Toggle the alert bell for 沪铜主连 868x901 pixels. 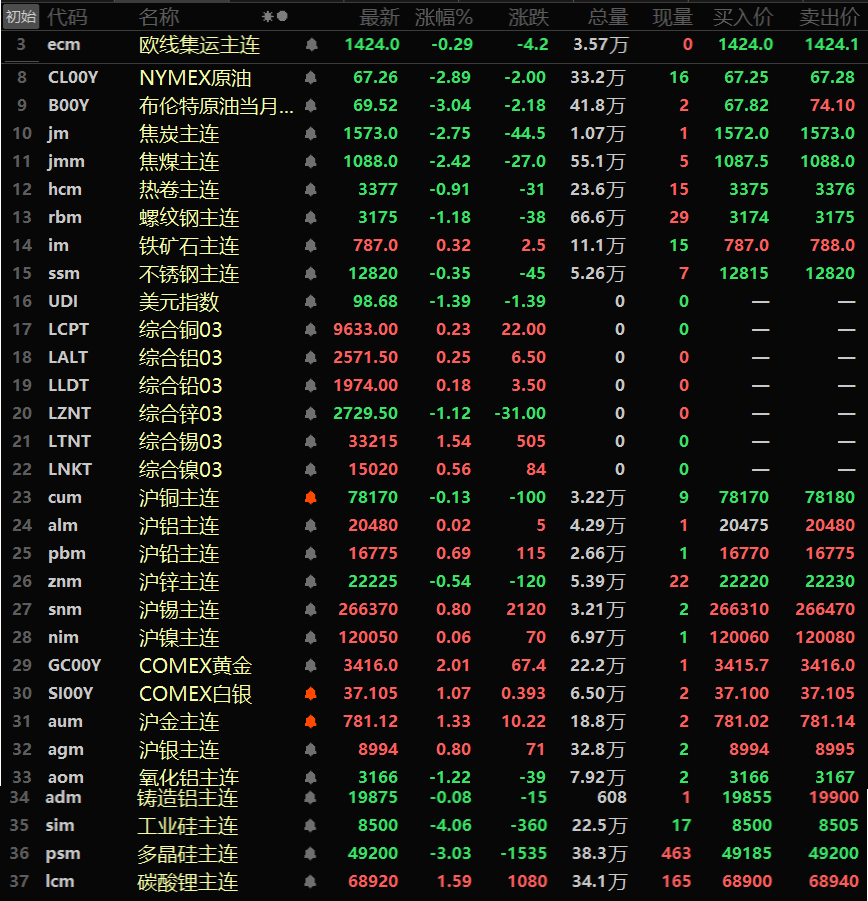coord(311,498)
